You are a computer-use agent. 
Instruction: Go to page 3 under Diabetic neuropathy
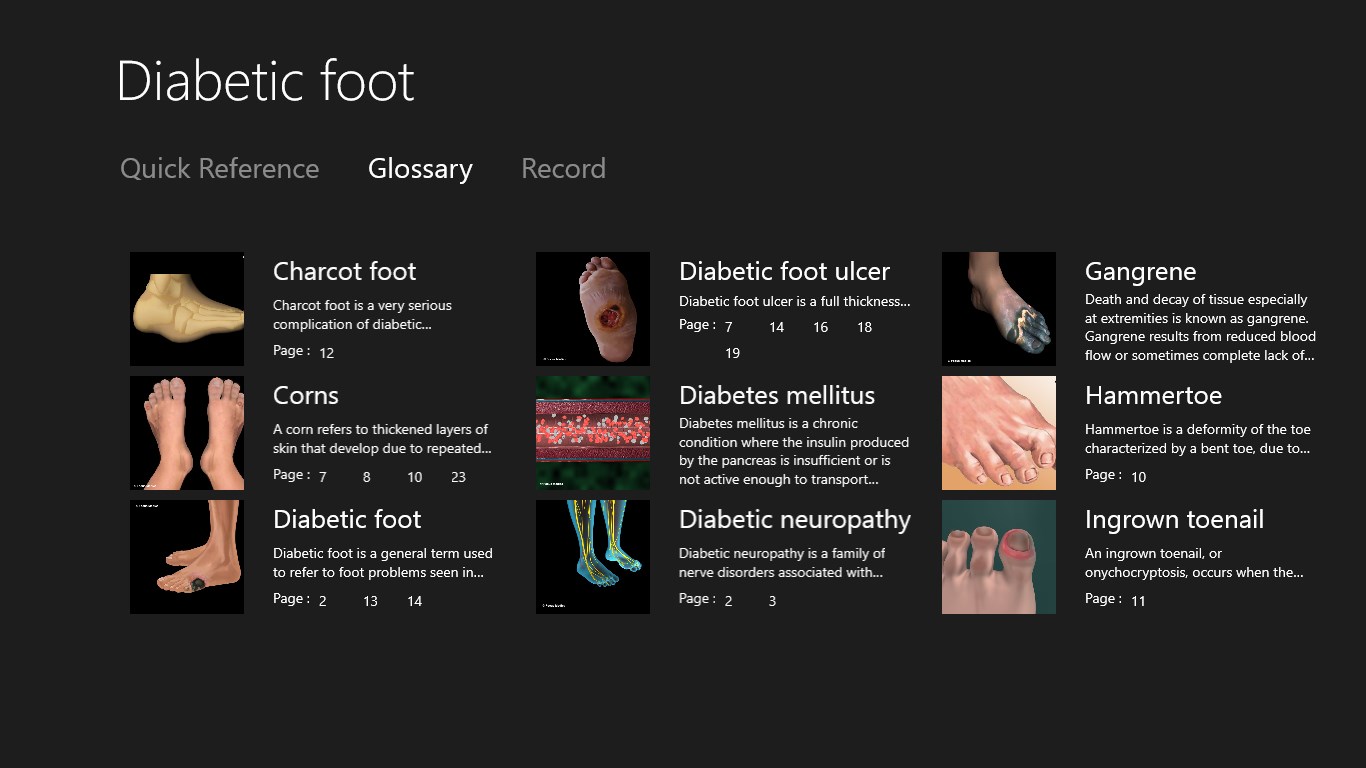coord(772,601)
